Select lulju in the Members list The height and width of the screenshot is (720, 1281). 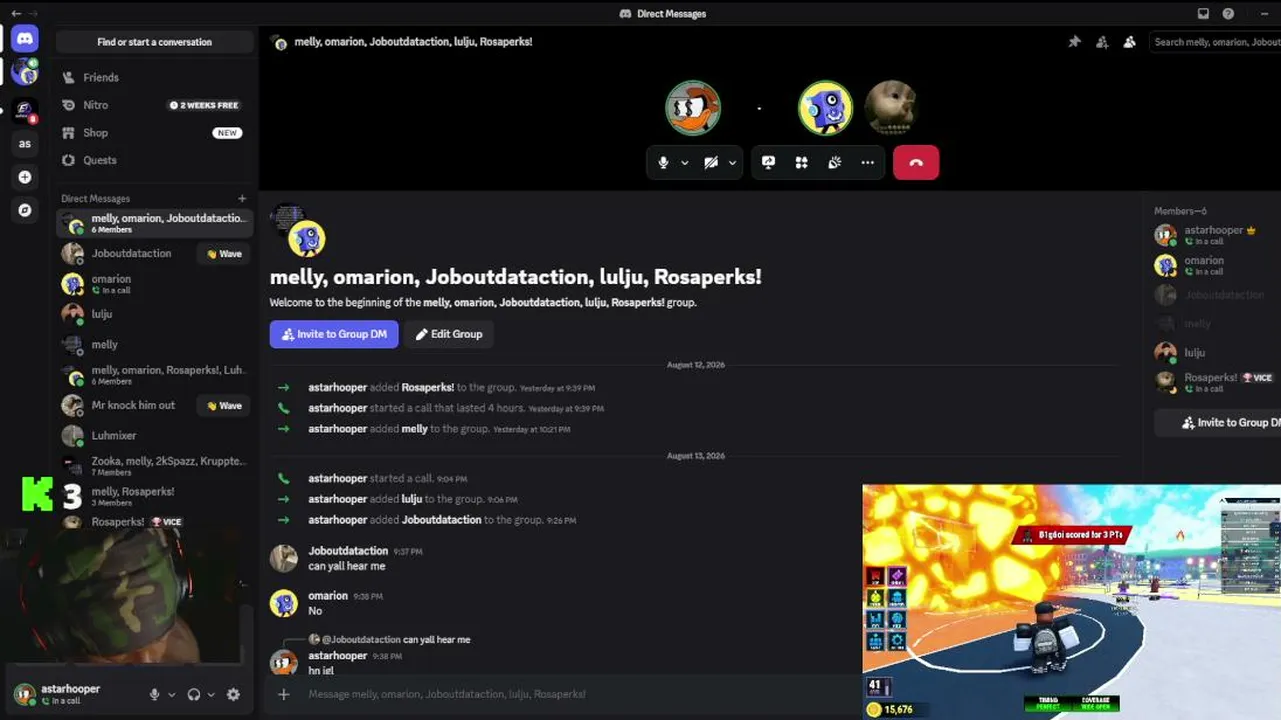point(1215,352)
